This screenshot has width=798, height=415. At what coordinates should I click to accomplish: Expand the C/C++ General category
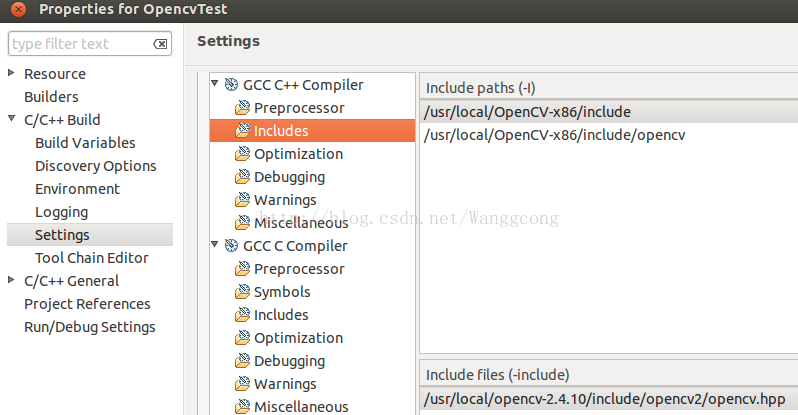click(x=12, y=280)
